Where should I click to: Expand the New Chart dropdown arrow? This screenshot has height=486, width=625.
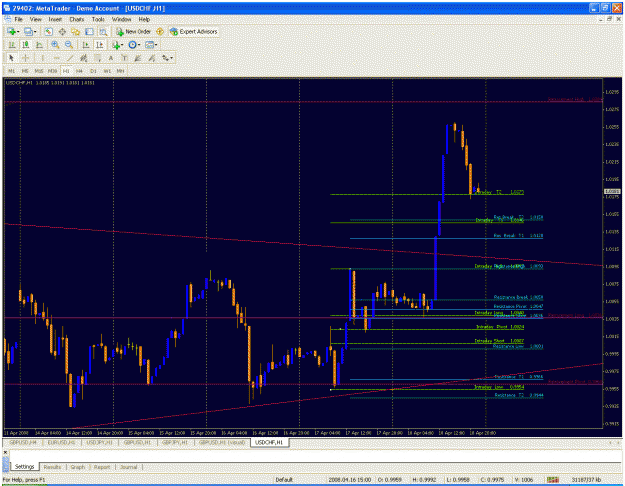coord(18,31)
